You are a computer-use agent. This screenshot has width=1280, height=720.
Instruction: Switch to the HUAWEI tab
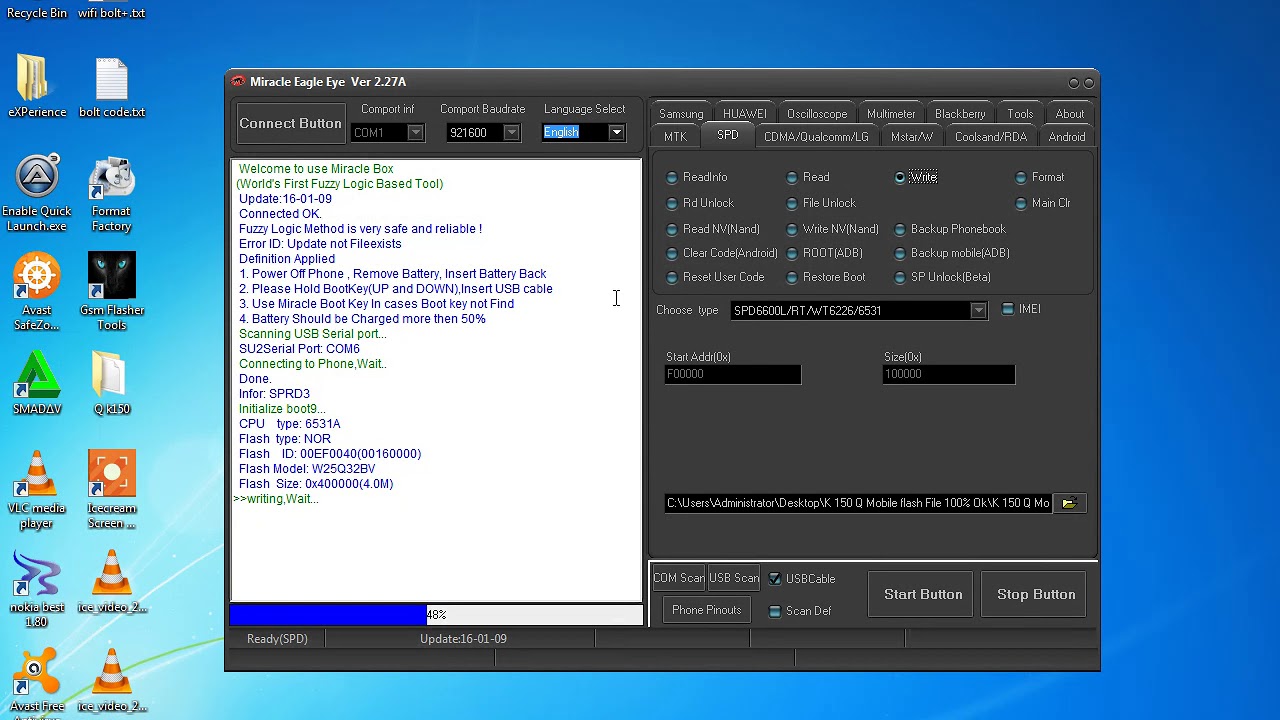click(745, 114)
